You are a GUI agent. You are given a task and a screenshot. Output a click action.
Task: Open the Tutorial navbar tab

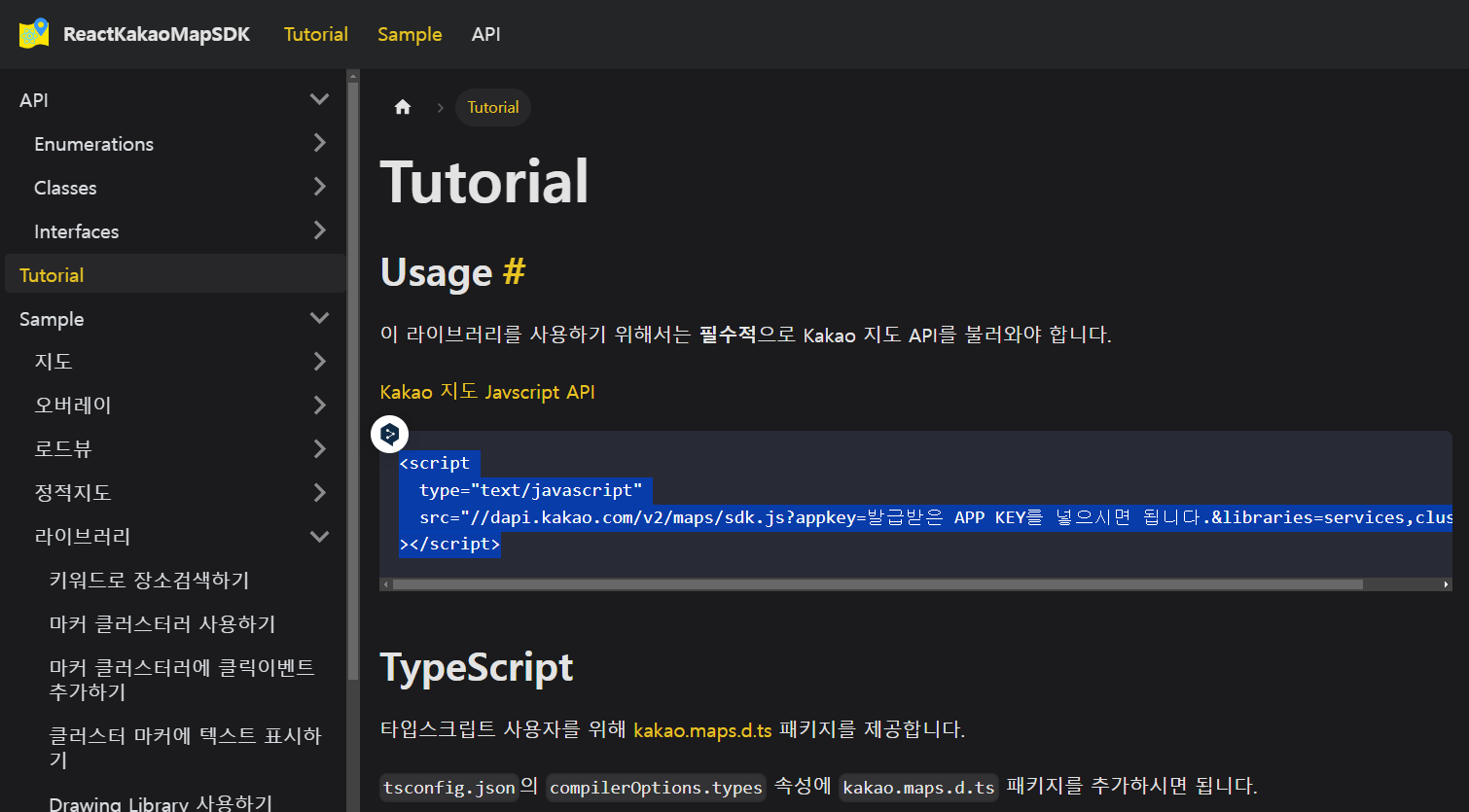(316, 34)
